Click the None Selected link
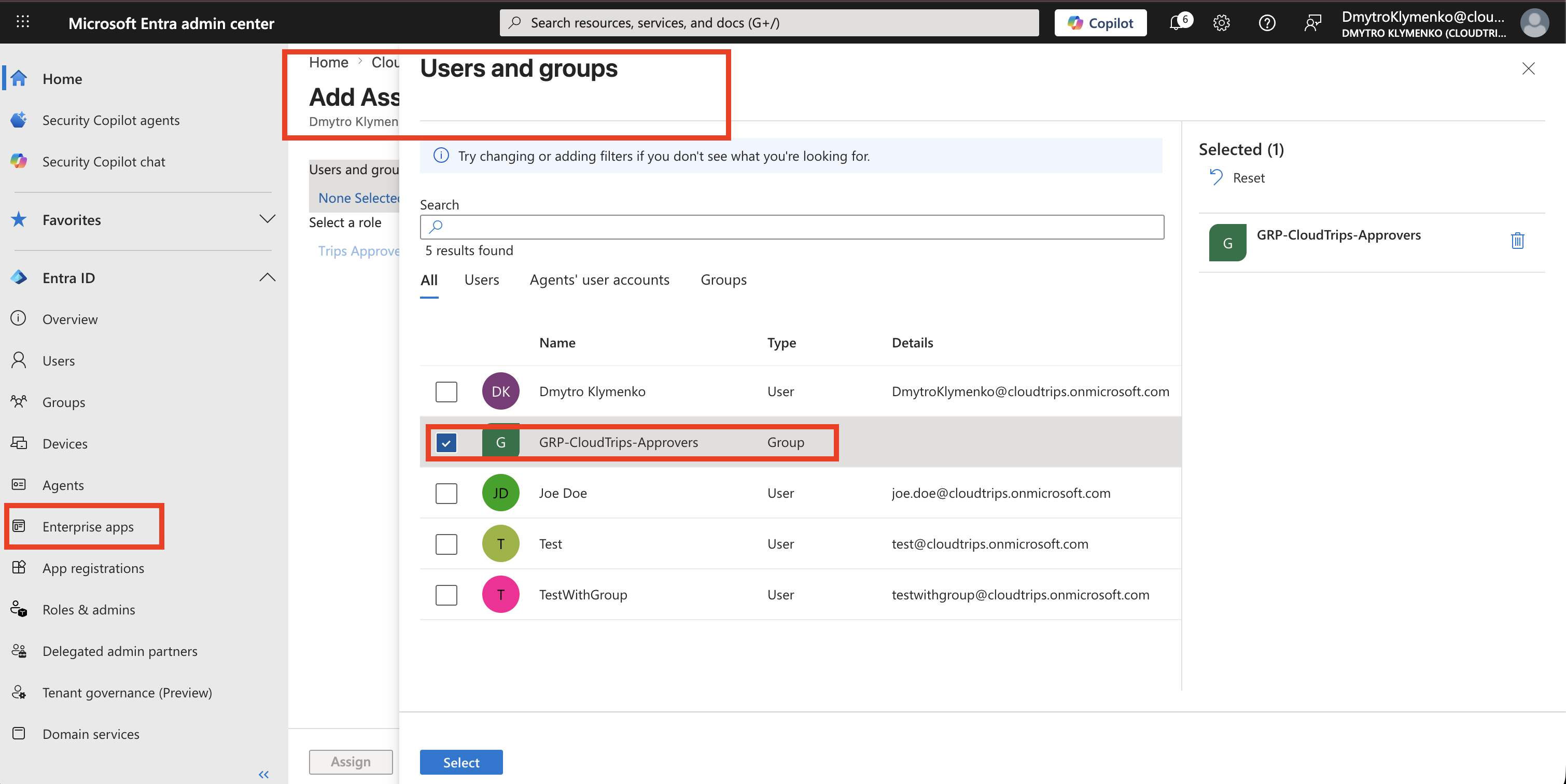 pyautogui.click(x=359, y=198)
